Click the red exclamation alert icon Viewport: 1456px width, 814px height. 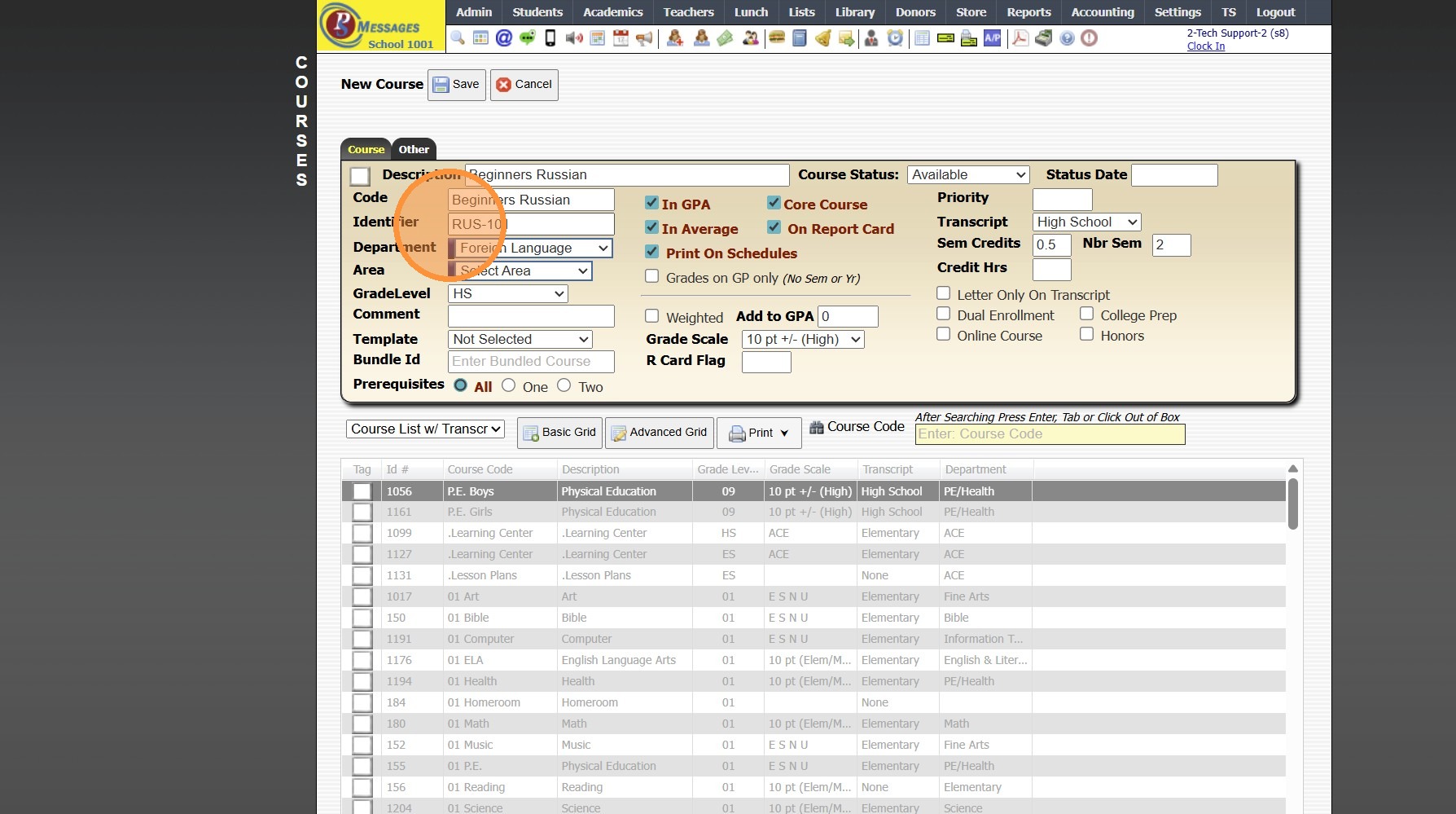[1090, 38]
